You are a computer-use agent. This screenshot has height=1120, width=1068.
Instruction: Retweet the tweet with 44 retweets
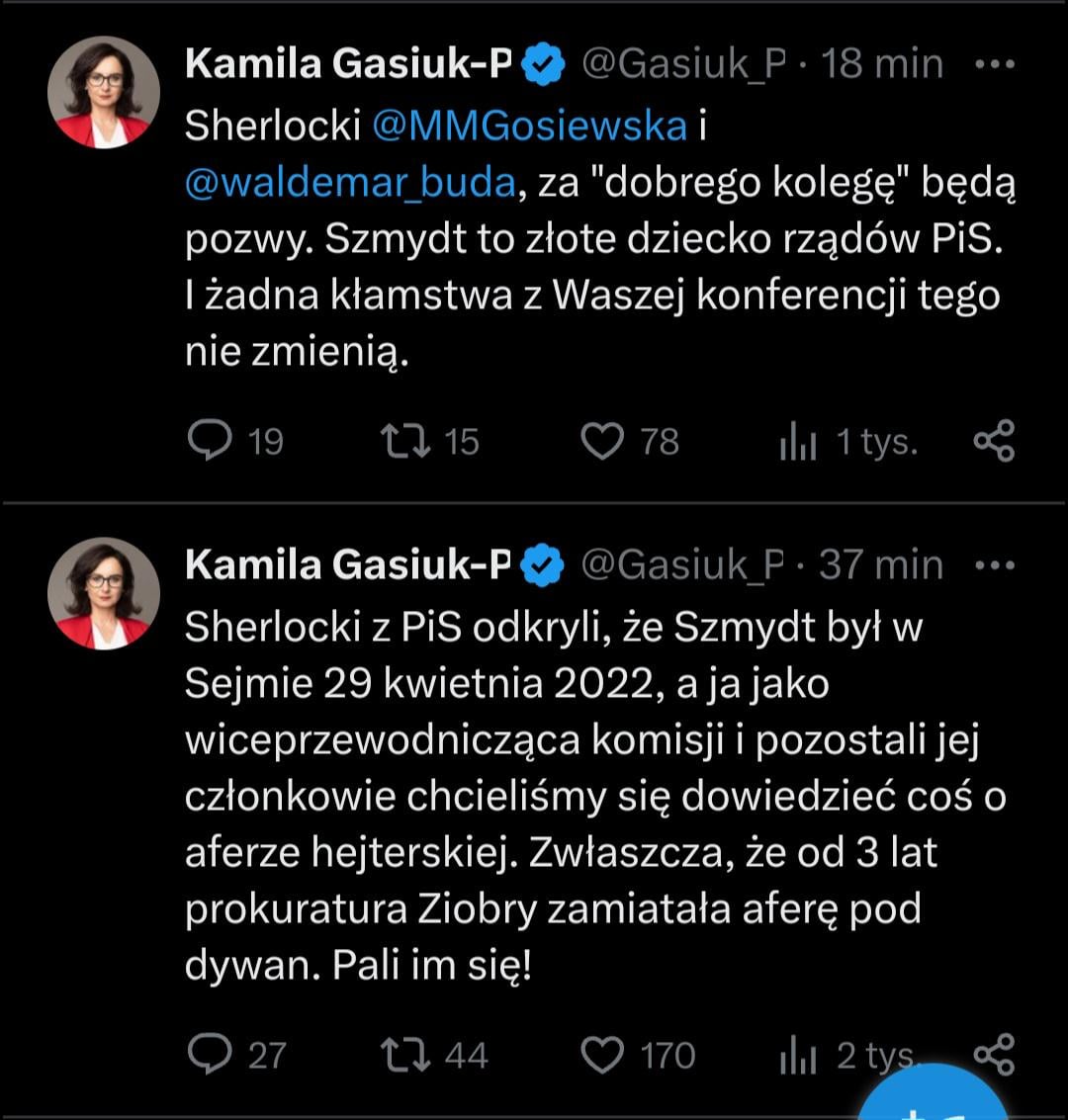[405, 1055]
